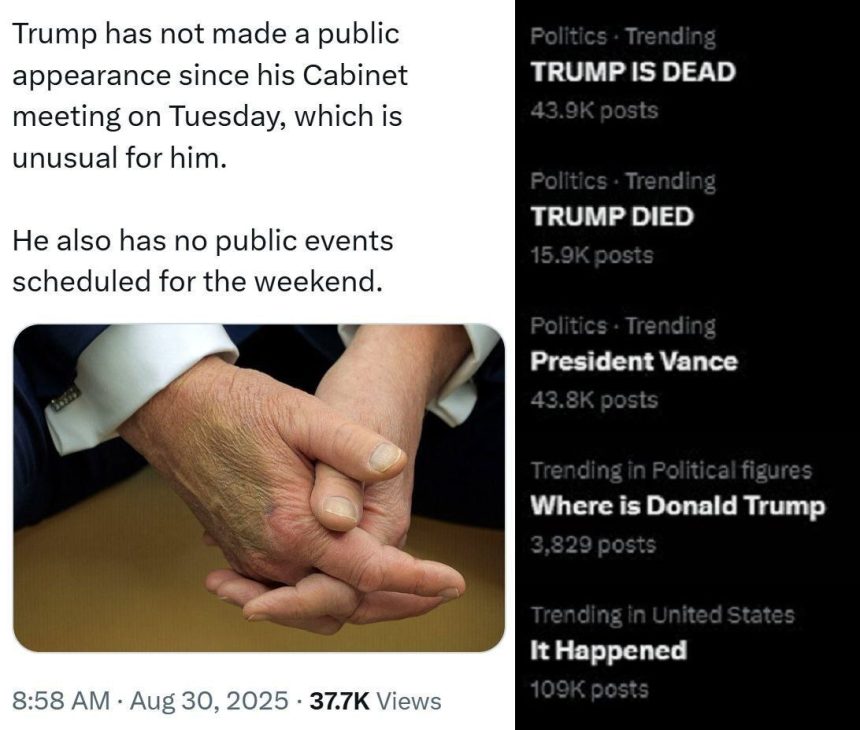Screen dimensions: 860x730
Task: Open the "TRUMP IS DEAD" trending topic
Action: pyautogui.click(x=632, y=72)
